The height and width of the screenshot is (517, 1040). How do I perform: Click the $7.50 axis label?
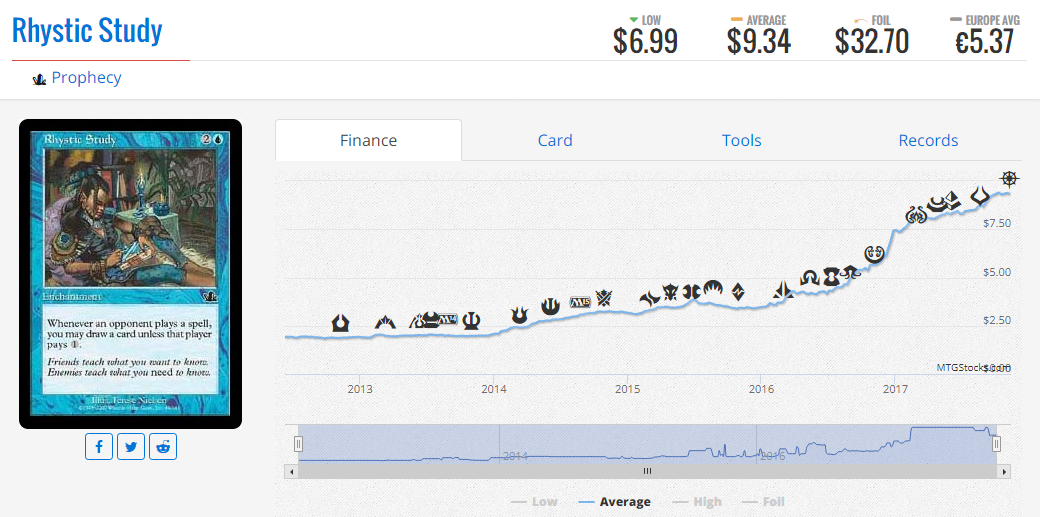pyautogui.click(x=997, y=223)
